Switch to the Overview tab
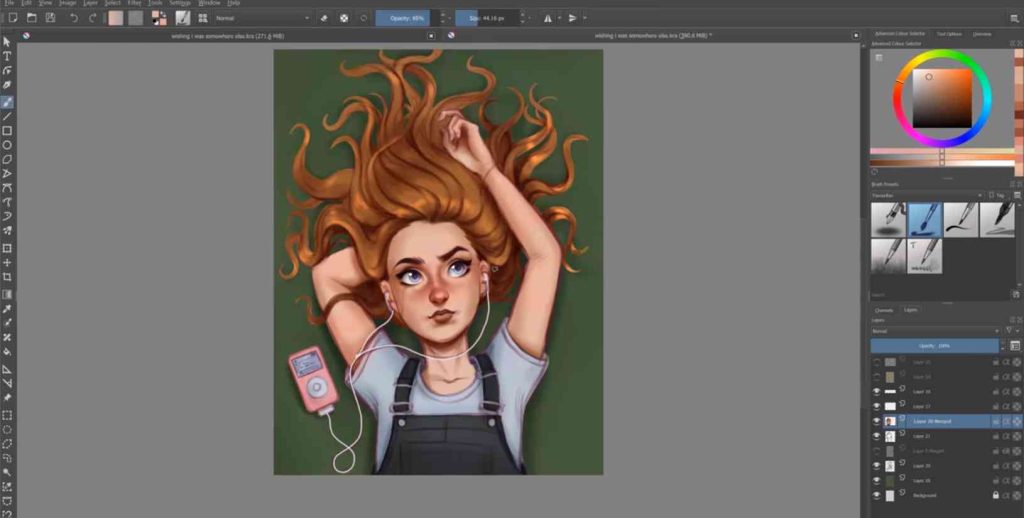The height and width of the screenshot is (518, 1024). (x=982, y=34)
